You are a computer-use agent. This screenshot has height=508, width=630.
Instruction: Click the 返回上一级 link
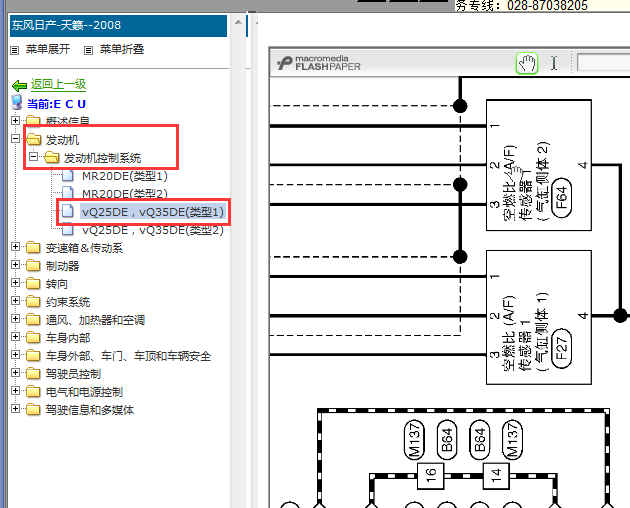pos(58,84)
